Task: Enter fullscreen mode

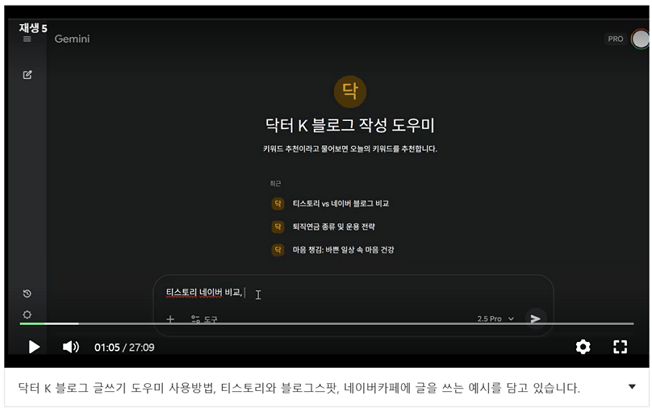Action: coord(620,347)
